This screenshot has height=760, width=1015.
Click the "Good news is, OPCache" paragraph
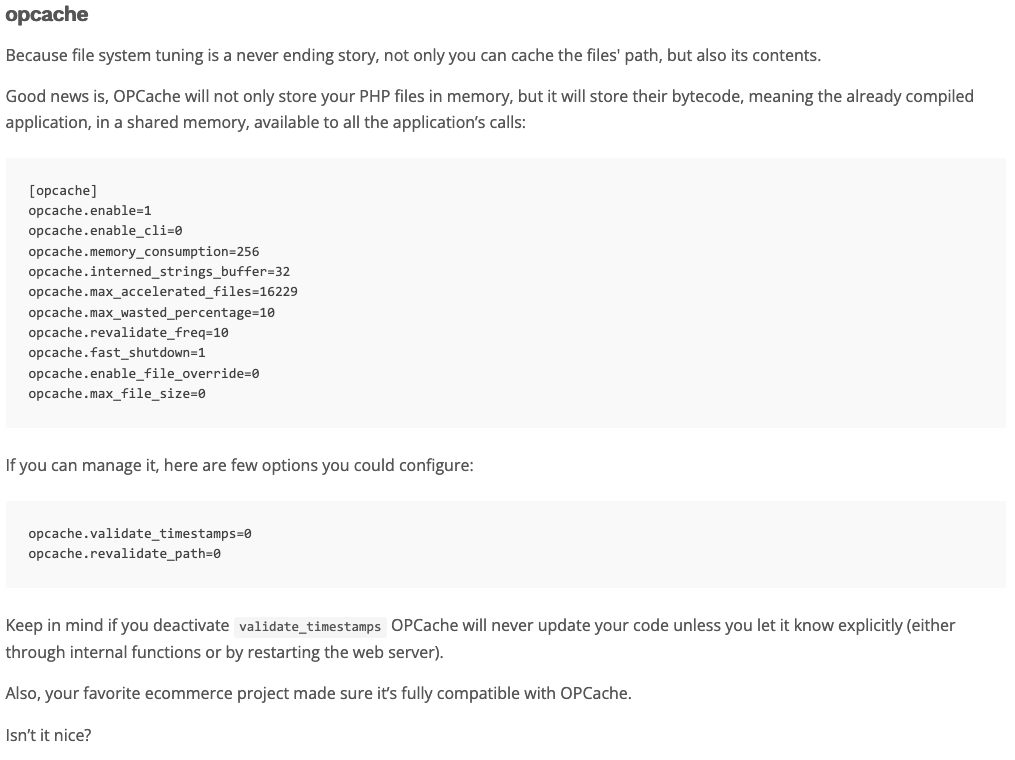click(x=489, y=110)
